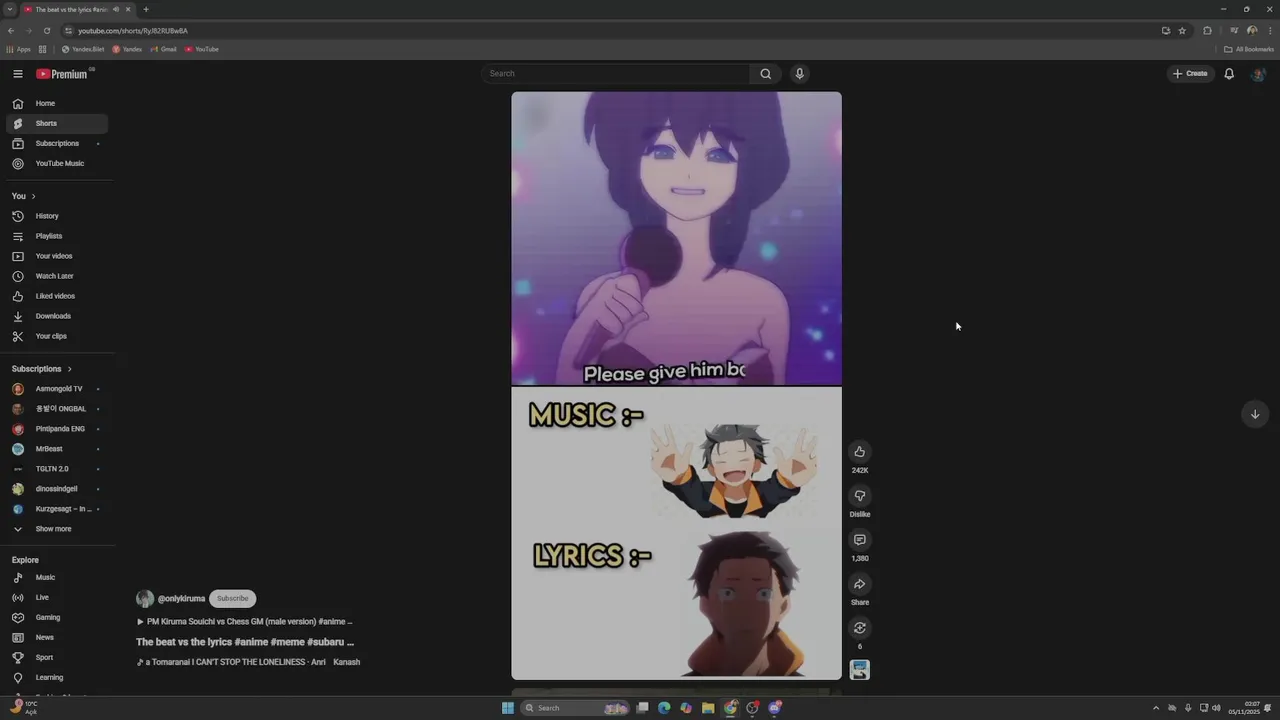Open MrBeast channel

pos(57,449)
